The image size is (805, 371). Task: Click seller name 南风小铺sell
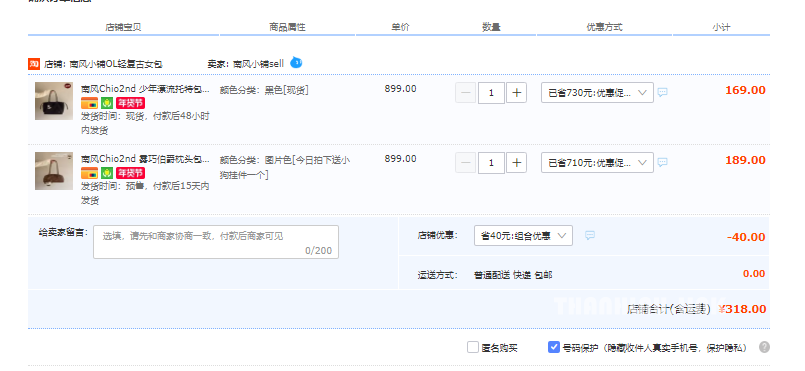click(258, 65)
